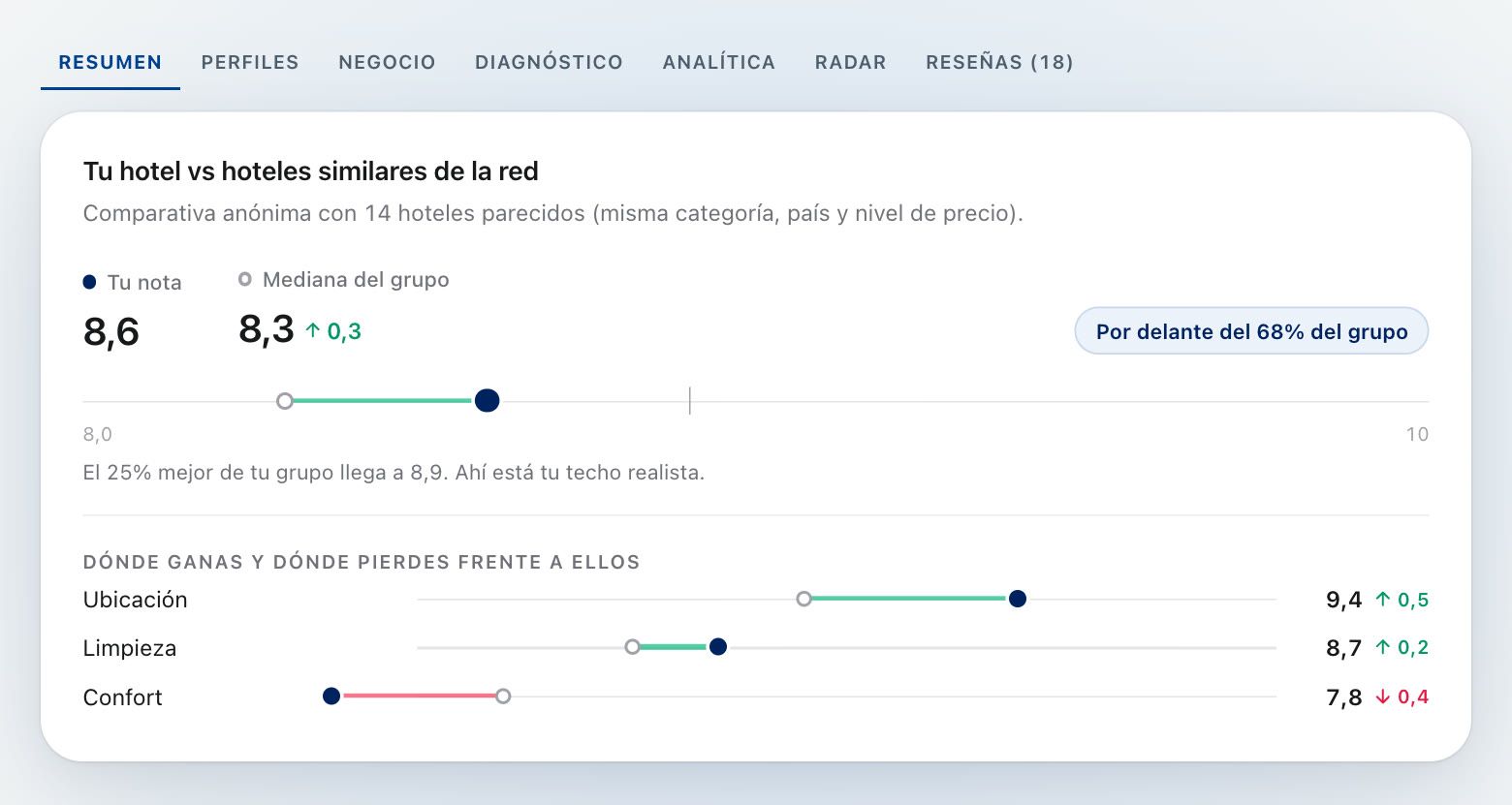Click the hollow median marker on the overall scale
The width and height of the screenshot is (1512, 805).
click(x=285, y=401)
